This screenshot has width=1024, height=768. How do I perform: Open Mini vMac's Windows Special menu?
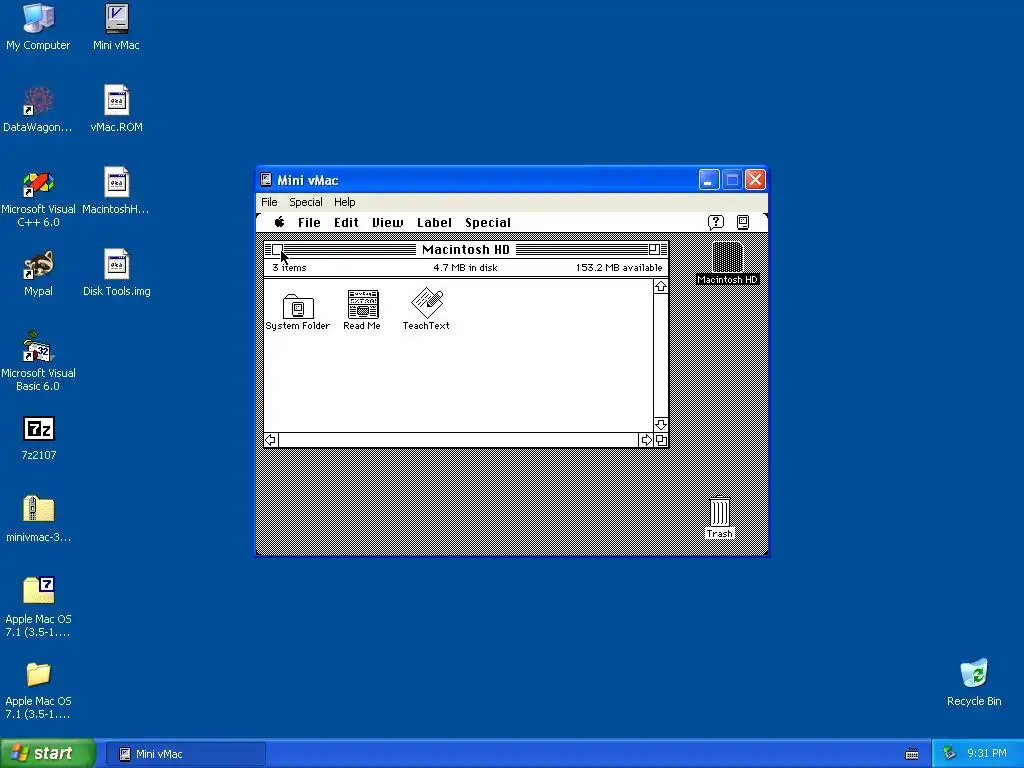[306, 202]
